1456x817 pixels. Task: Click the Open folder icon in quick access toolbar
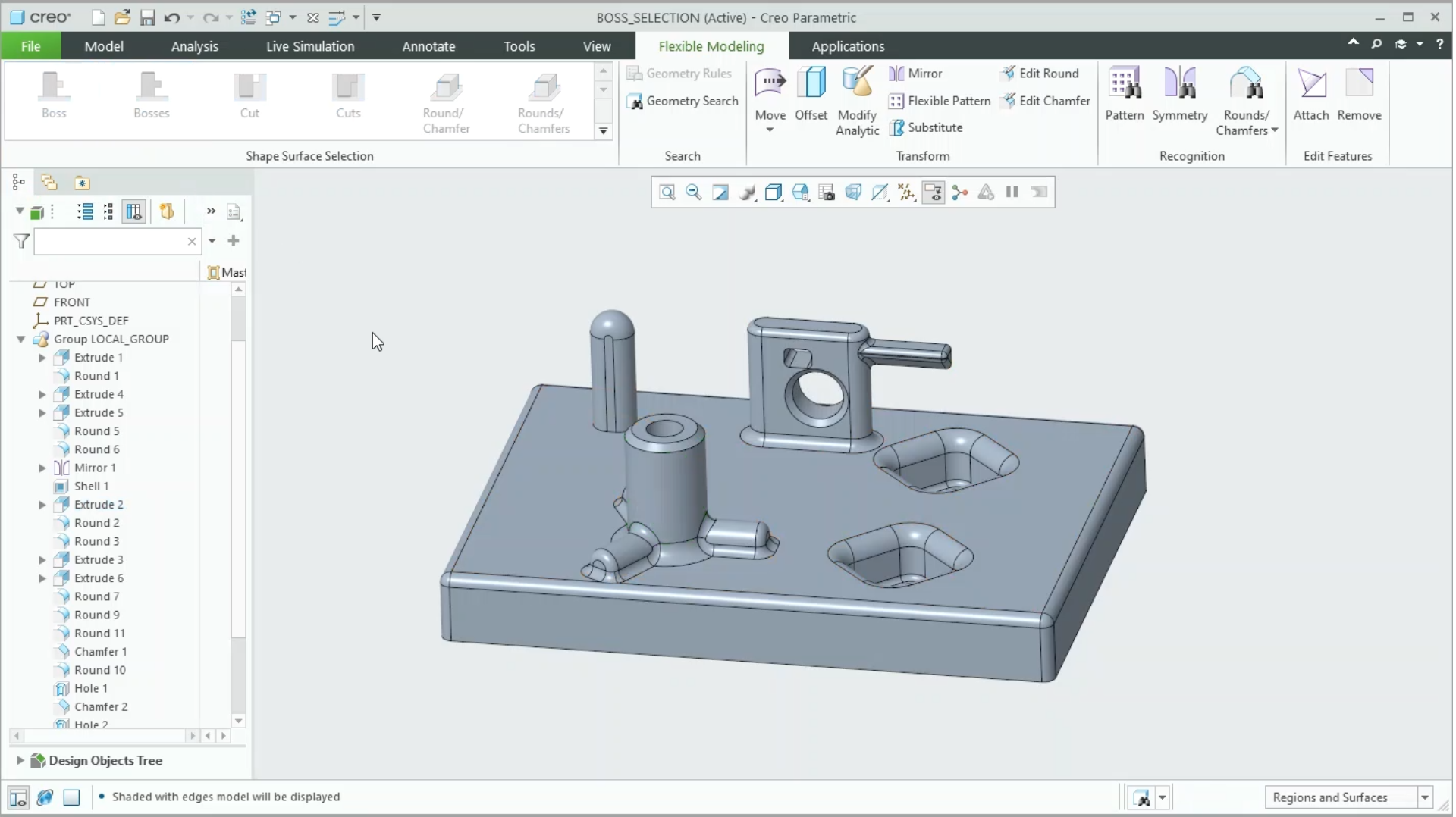point(122,17)
